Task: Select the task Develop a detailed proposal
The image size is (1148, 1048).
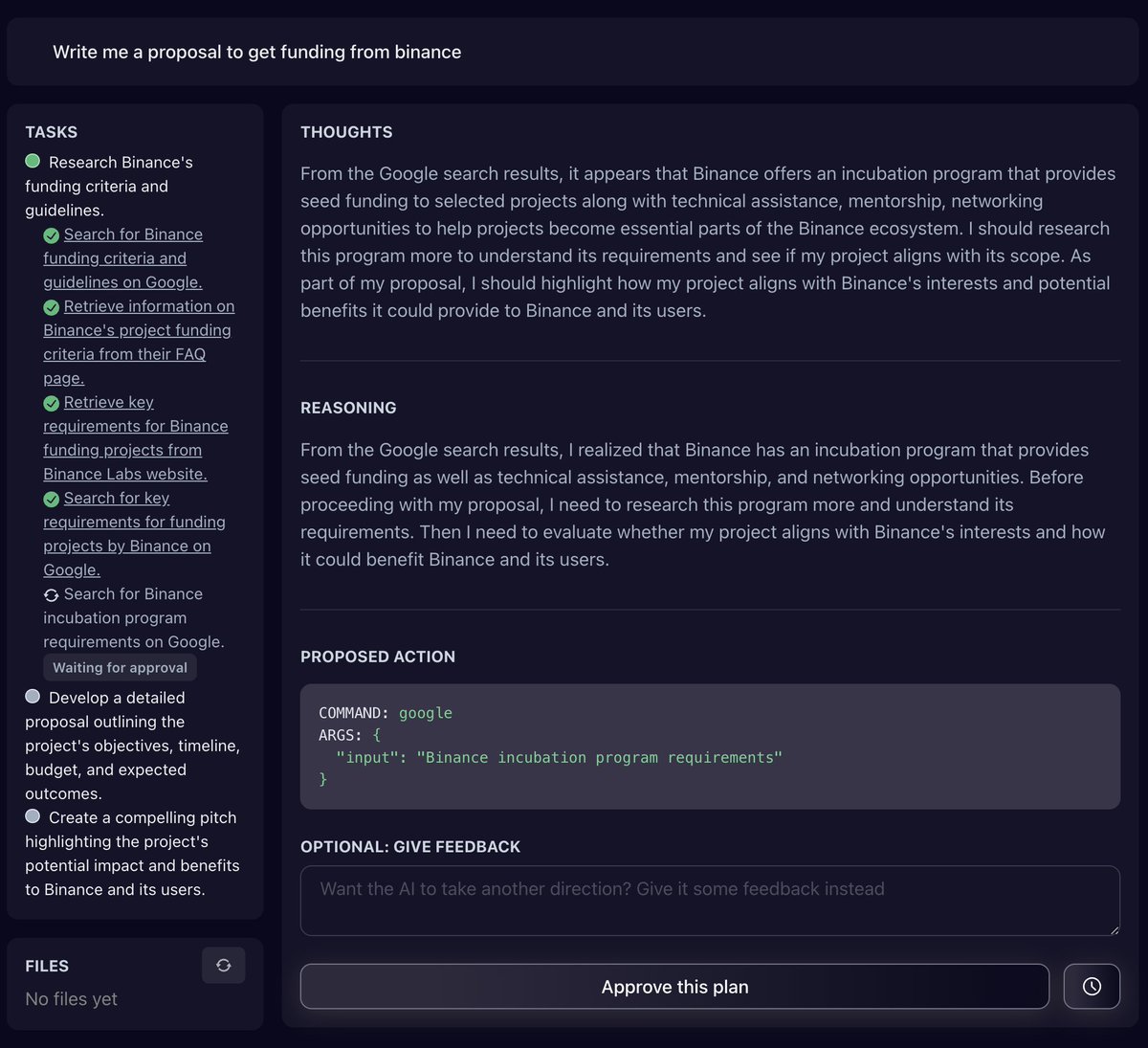Action: 132,746
